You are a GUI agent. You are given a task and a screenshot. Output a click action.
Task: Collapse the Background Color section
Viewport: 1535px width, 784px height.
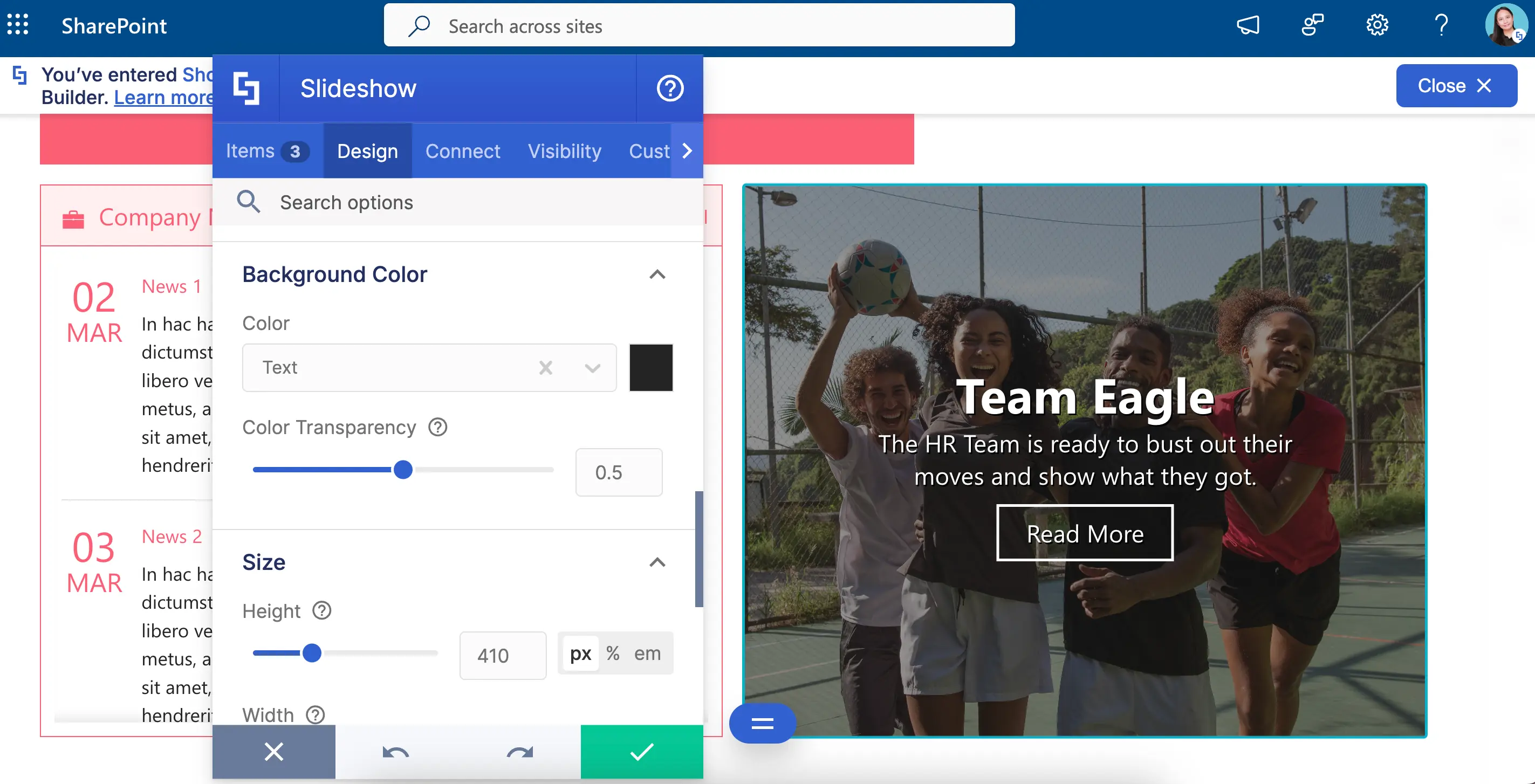[657, 274]
